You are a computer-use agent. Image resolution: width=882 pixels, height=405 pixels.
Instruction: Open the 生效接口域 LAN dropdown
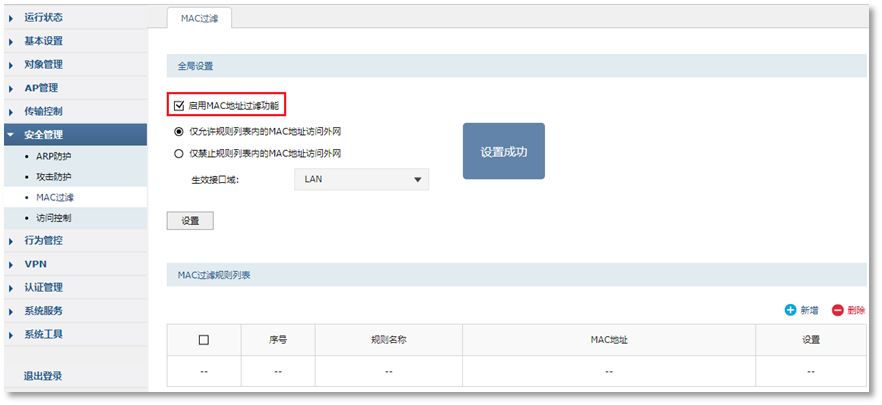click(361, 179)
